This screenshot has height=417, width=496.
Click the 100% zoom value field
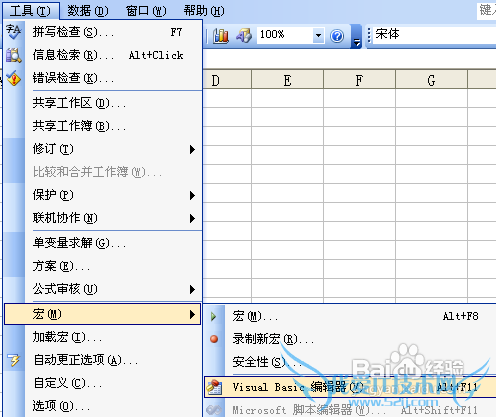pyautogui.click(x=285, y=35)
